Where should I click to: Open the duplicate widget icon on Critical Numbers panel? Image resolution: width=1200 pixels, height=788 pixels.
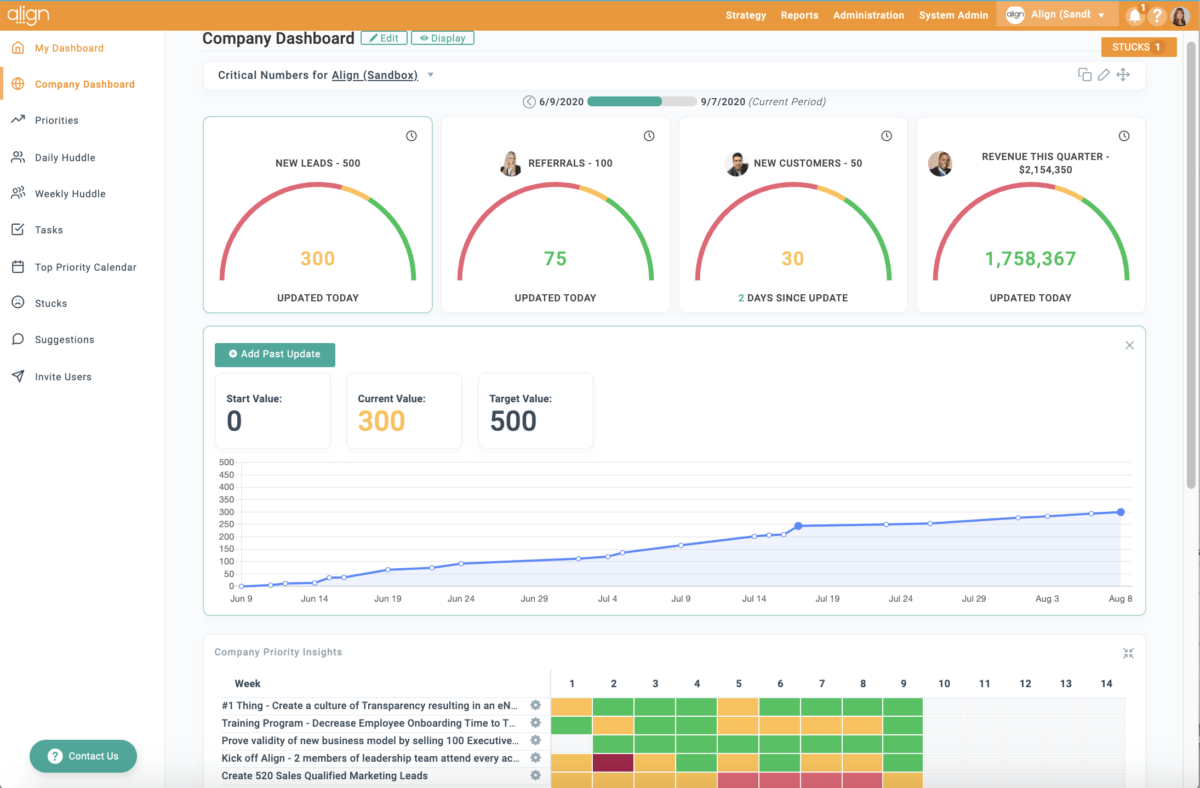pos(1085,74)
